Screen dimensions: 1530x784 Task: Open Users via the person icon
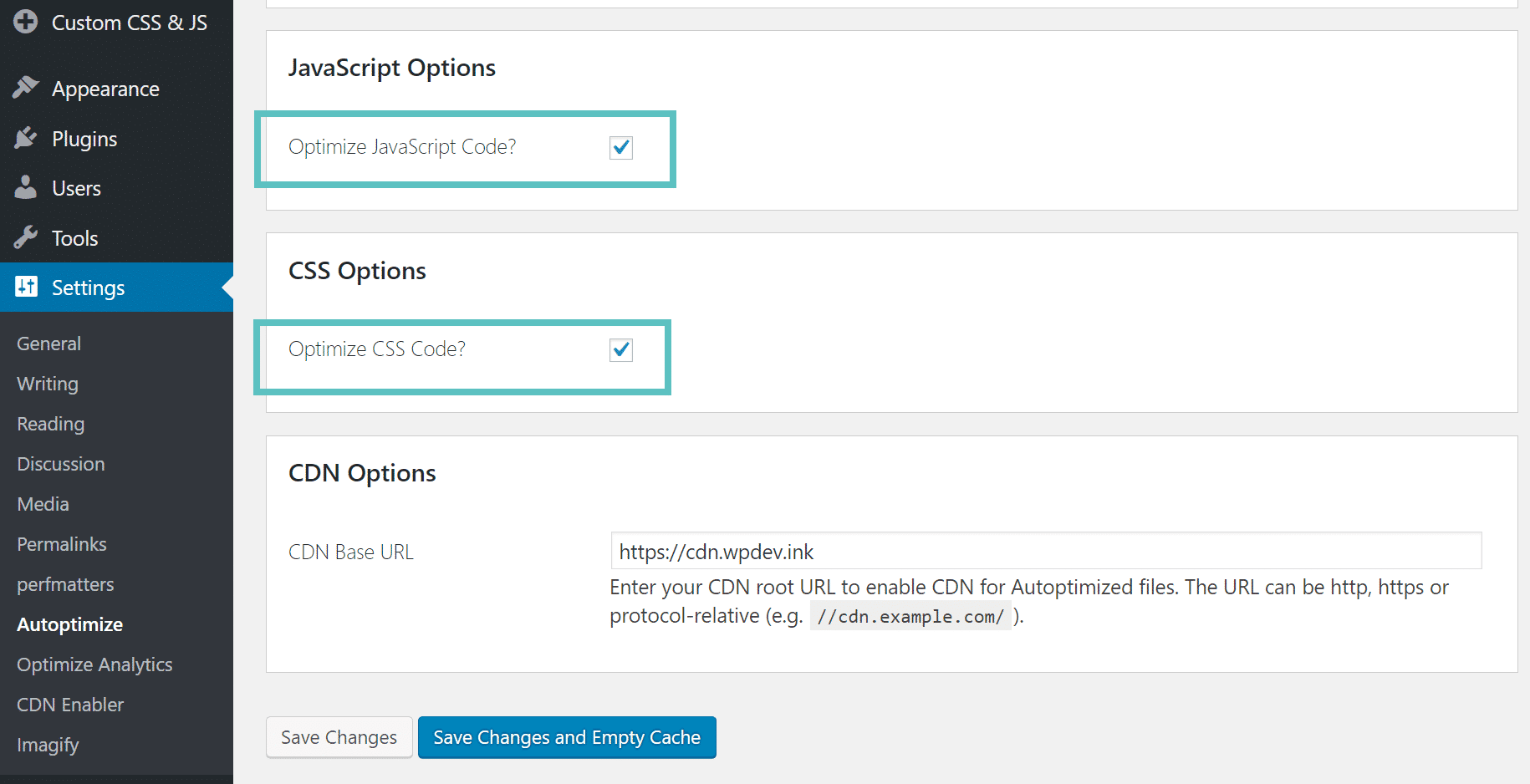click(26, 187)
